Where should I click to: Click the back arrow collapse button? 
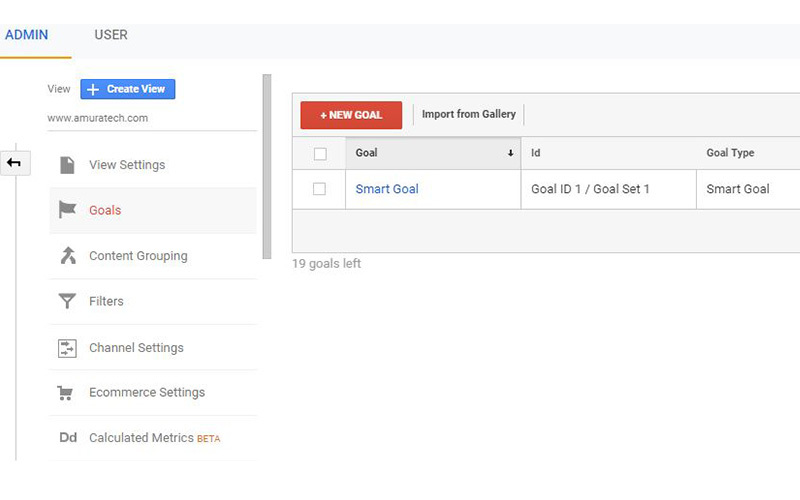point(15,163)
